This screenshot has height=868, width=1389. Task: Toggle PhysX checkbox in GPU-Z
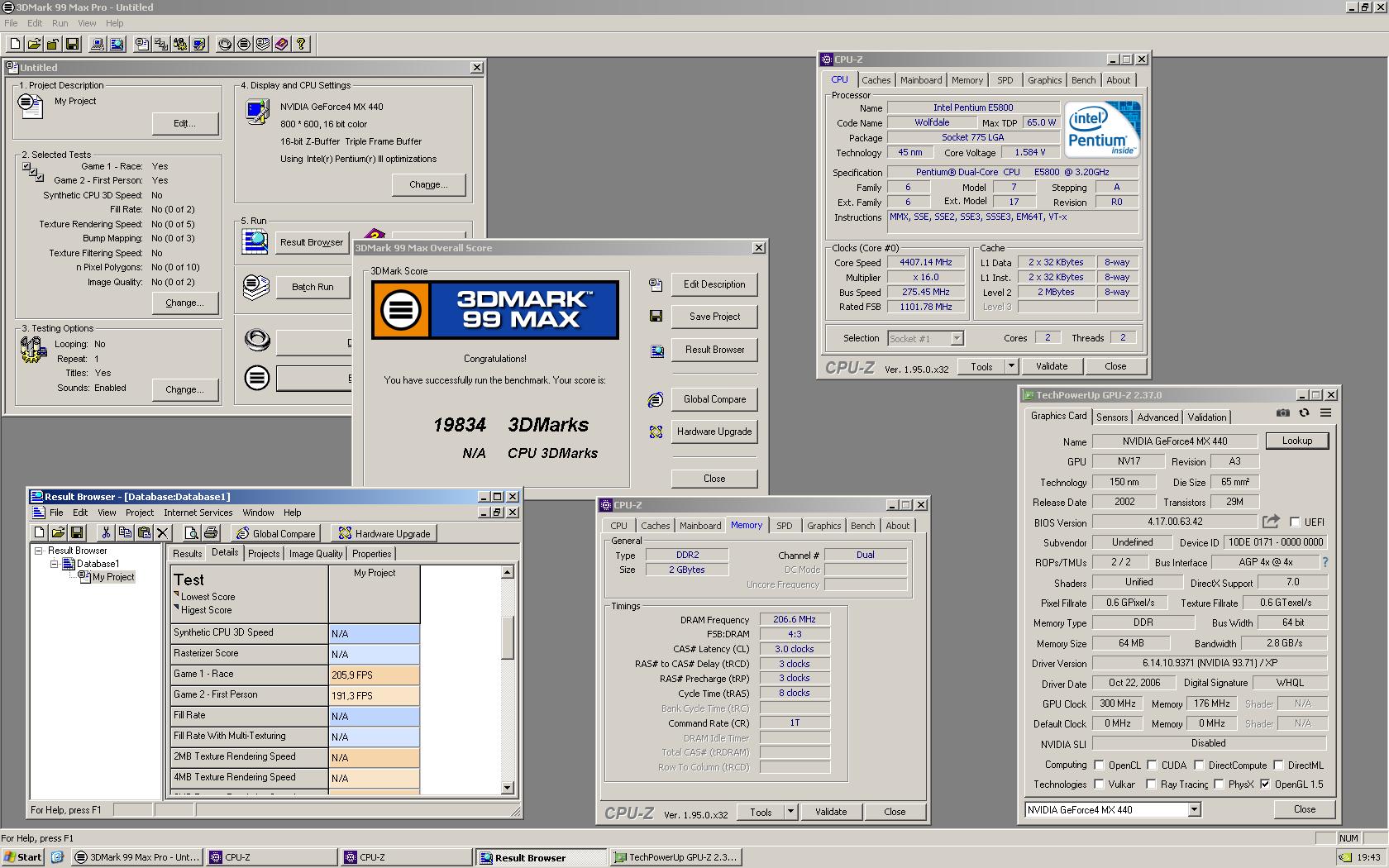pyautogui.click(x=1219, y=785)
